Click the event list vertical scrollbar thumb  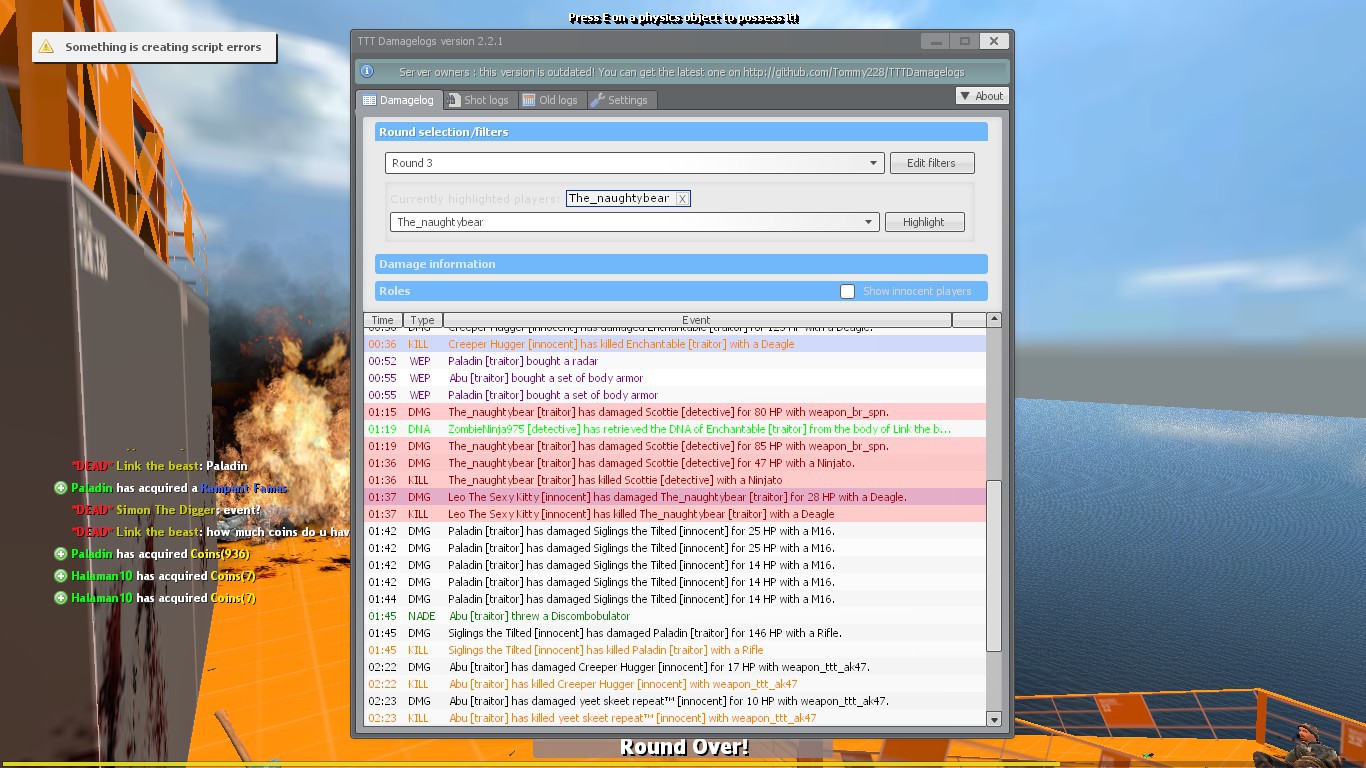pos(993,565)
